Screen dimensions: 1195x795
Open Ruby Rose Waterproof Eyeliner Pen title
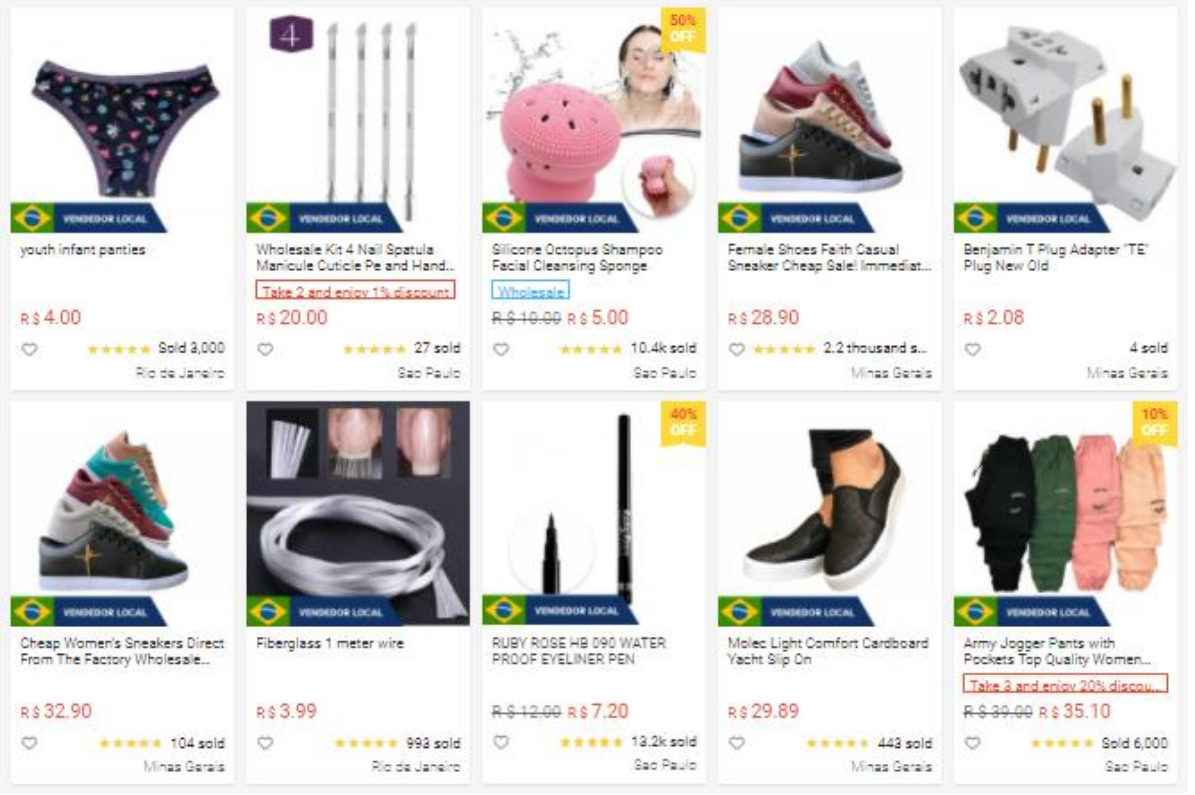tap(579, 651)
